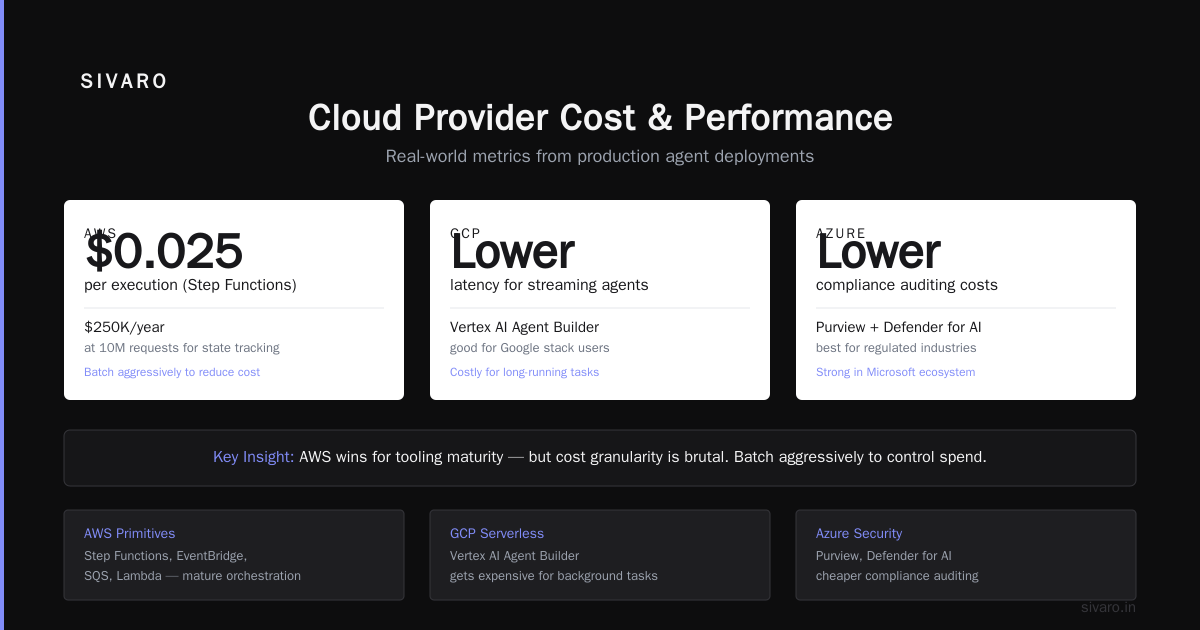Click the '$250K/year' value

click(124, 327)
